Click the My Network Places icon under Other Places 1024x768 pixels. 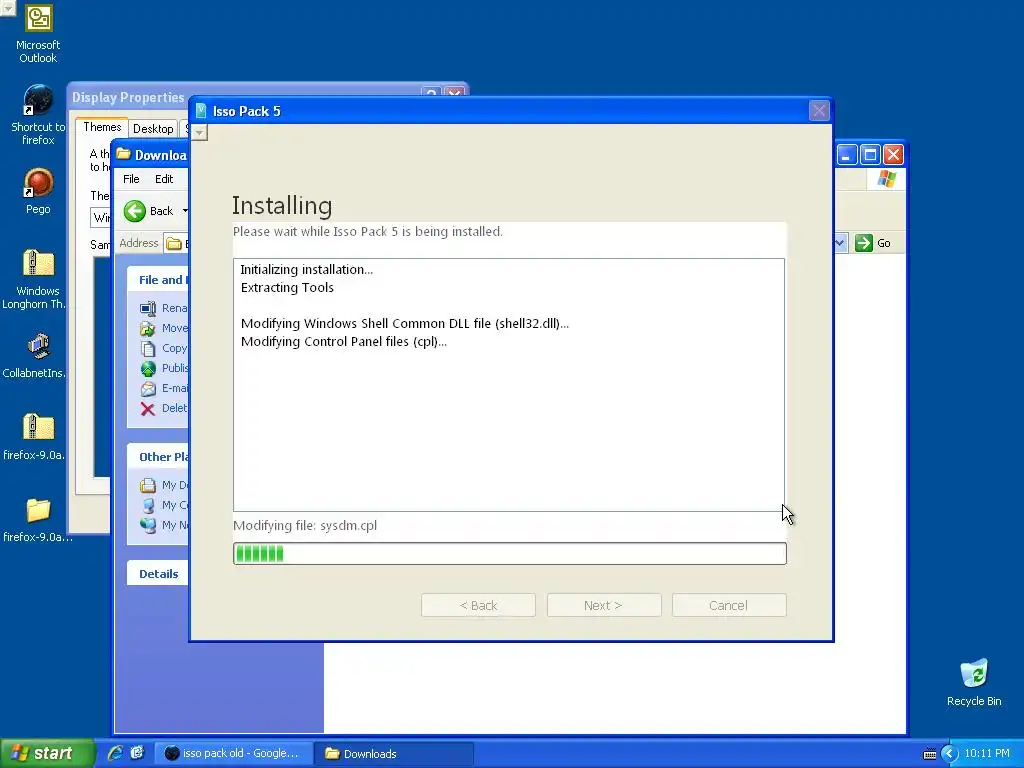[x=148, y=525]
